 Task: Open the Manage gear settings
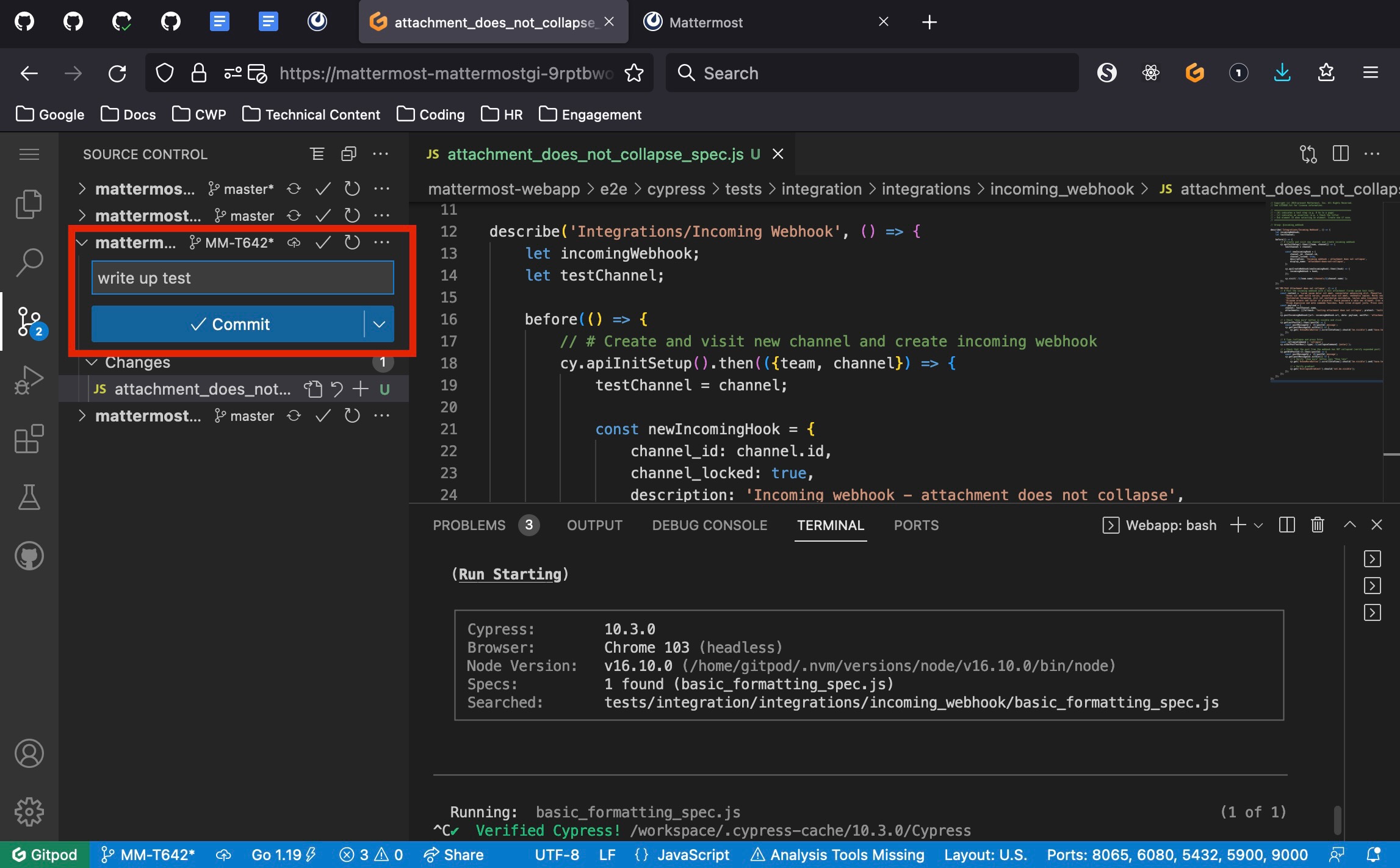[29, 812]
